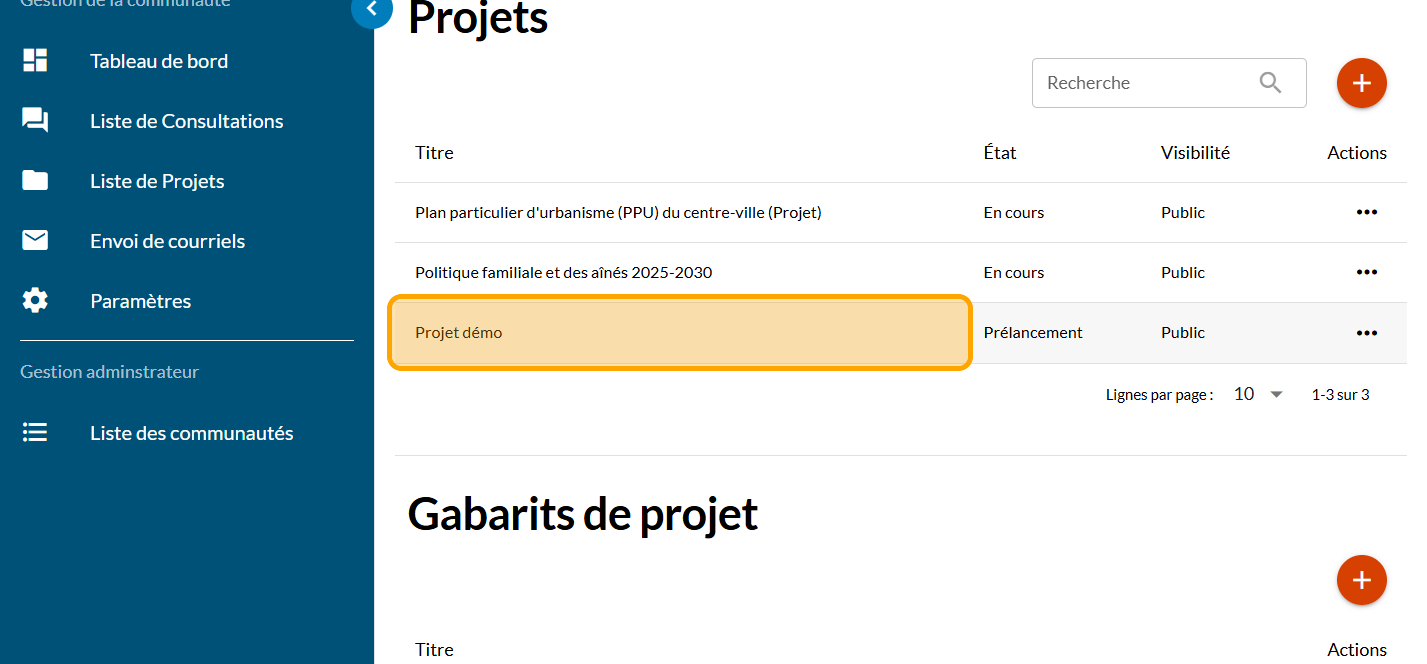Open actions menu for Politique familiale project

coord(1366,272)
